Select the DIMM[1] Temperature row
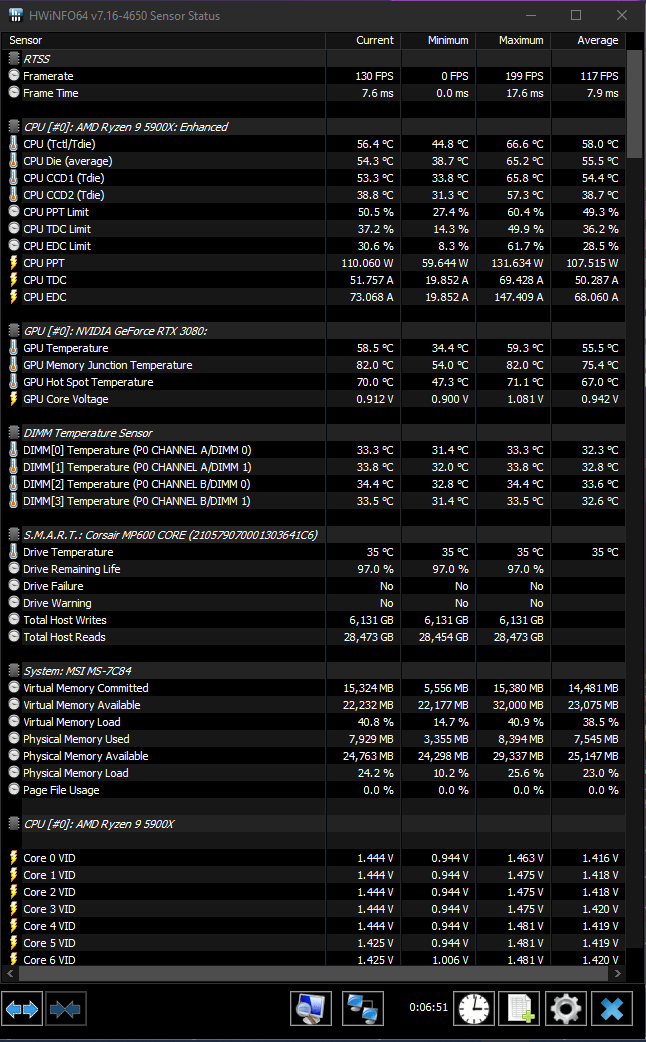Screen dimensions: 646x1042 (x=314, y=467)
